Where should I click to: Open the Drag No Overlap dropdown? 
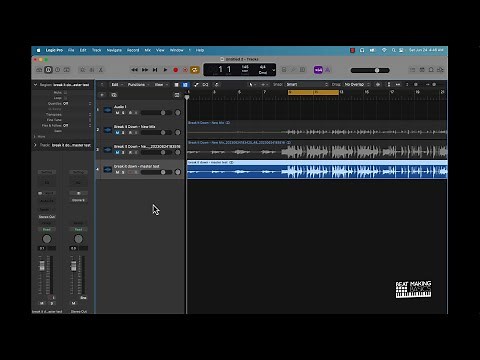[357, 85]
